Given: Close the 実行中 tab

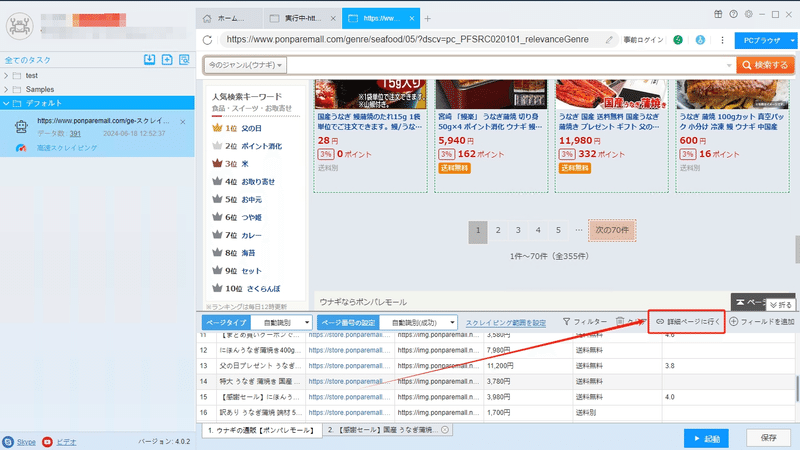Looking at the screenshot, I should (x=333, y=18).
